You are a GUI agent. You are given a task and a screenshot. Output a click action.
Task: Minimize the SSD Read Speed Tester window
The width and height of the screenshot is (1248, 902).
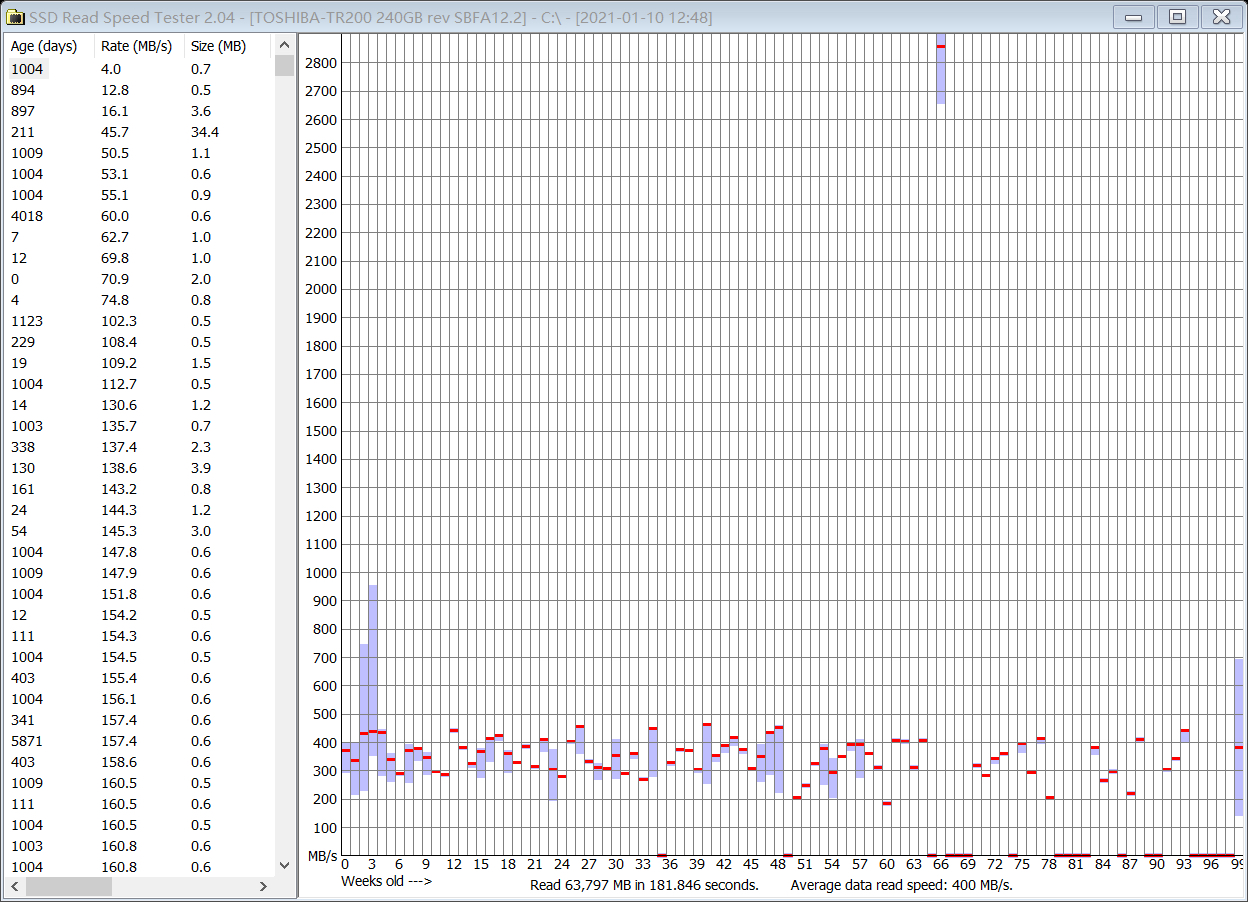click(x=1134, y=16)
